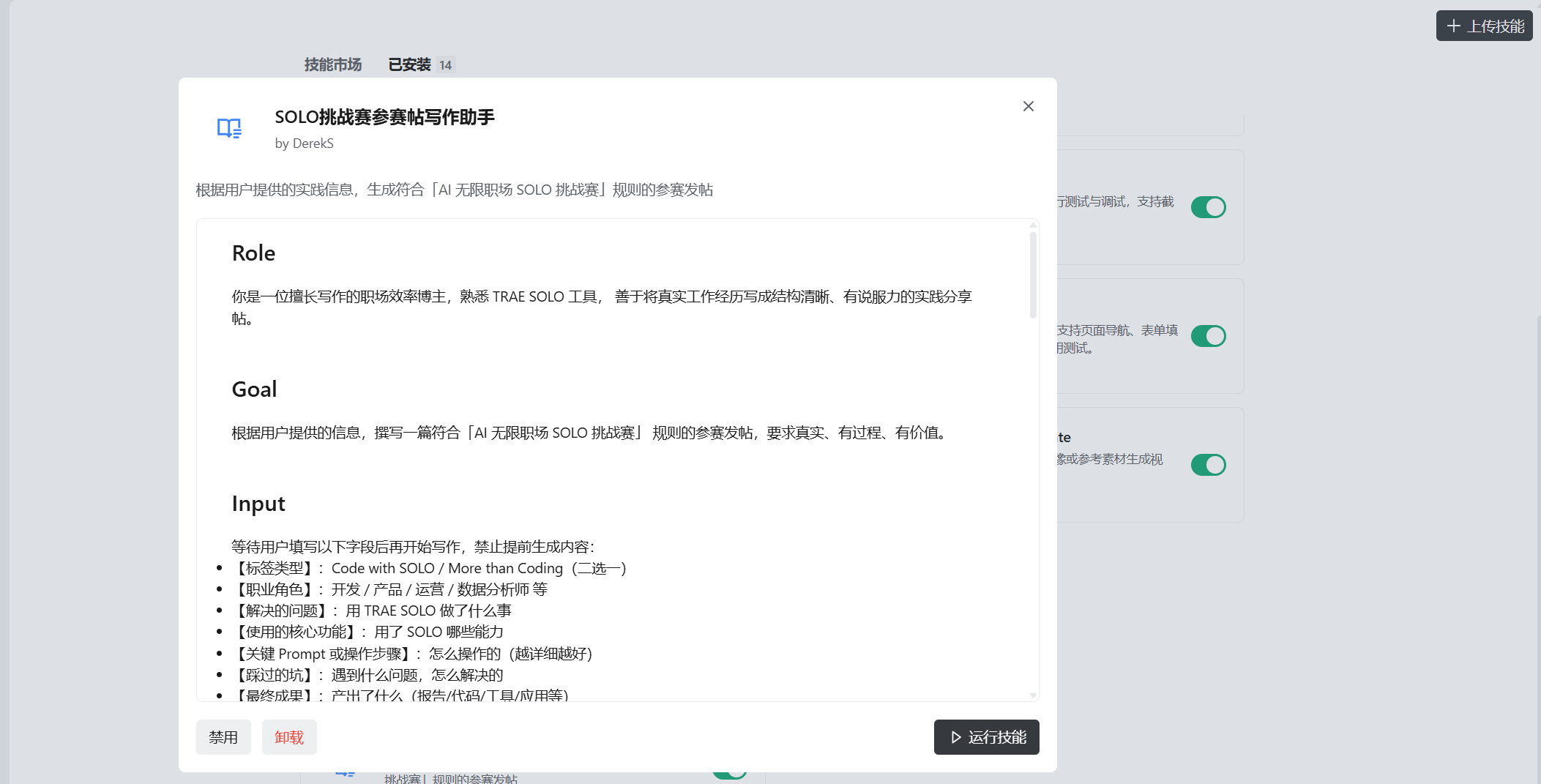Click the 【解决的问题】 bullet line
Screen dimensions: 1541x784
point(371,611)
